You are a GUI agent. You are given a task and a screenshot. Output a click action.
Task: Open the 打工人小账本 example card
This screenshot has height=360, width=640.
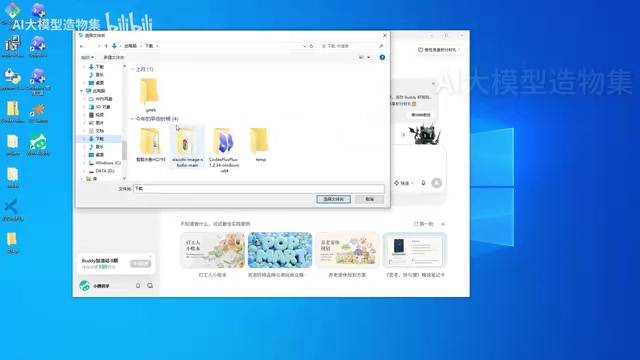click(212, 255)
